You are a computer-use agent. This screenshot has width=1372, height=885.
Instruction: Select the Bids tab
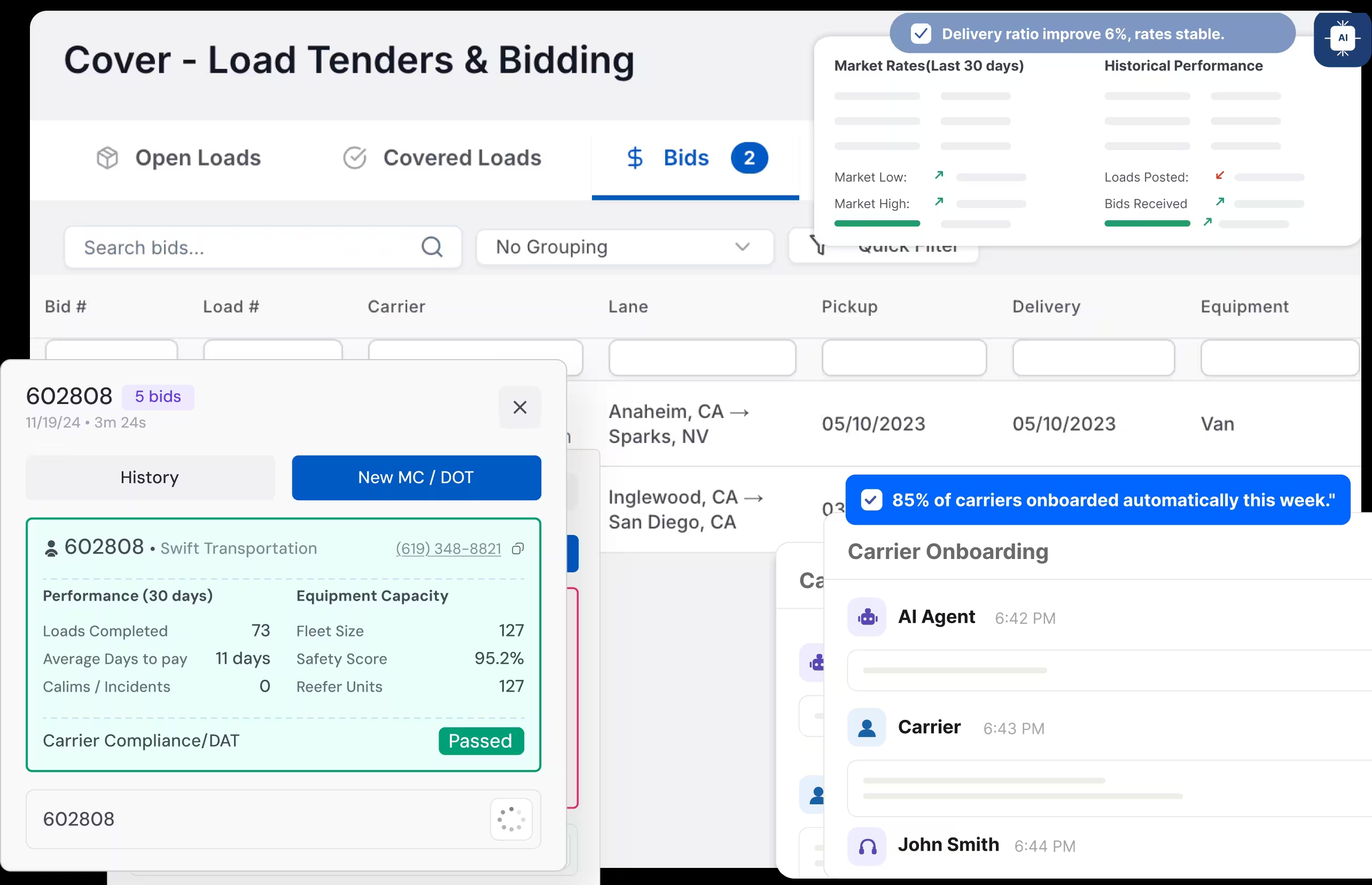[x=695, y=161]
